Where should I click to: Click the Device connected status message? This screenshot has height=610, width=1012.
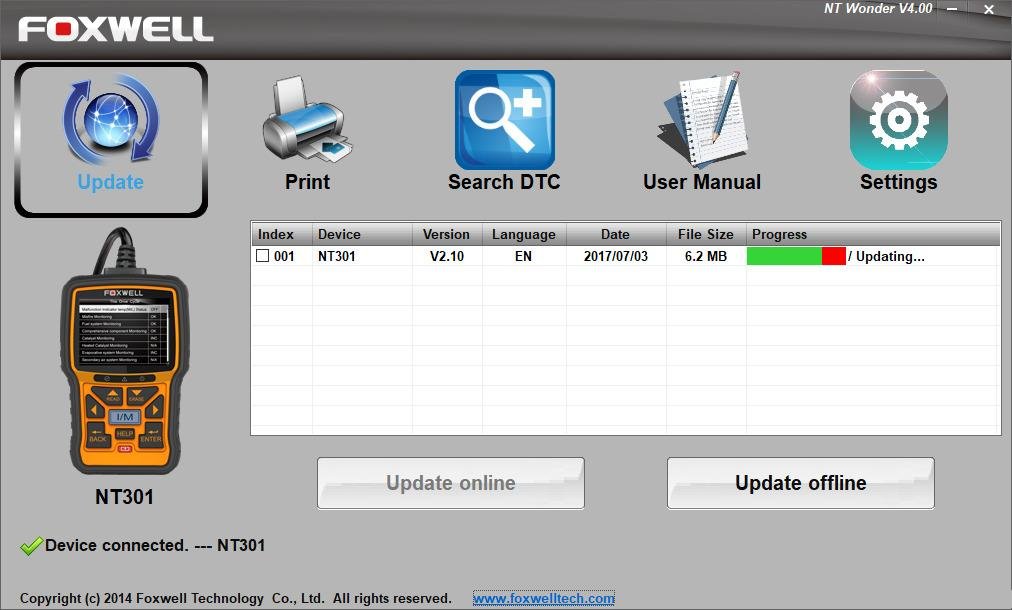(x=155, y=545)
